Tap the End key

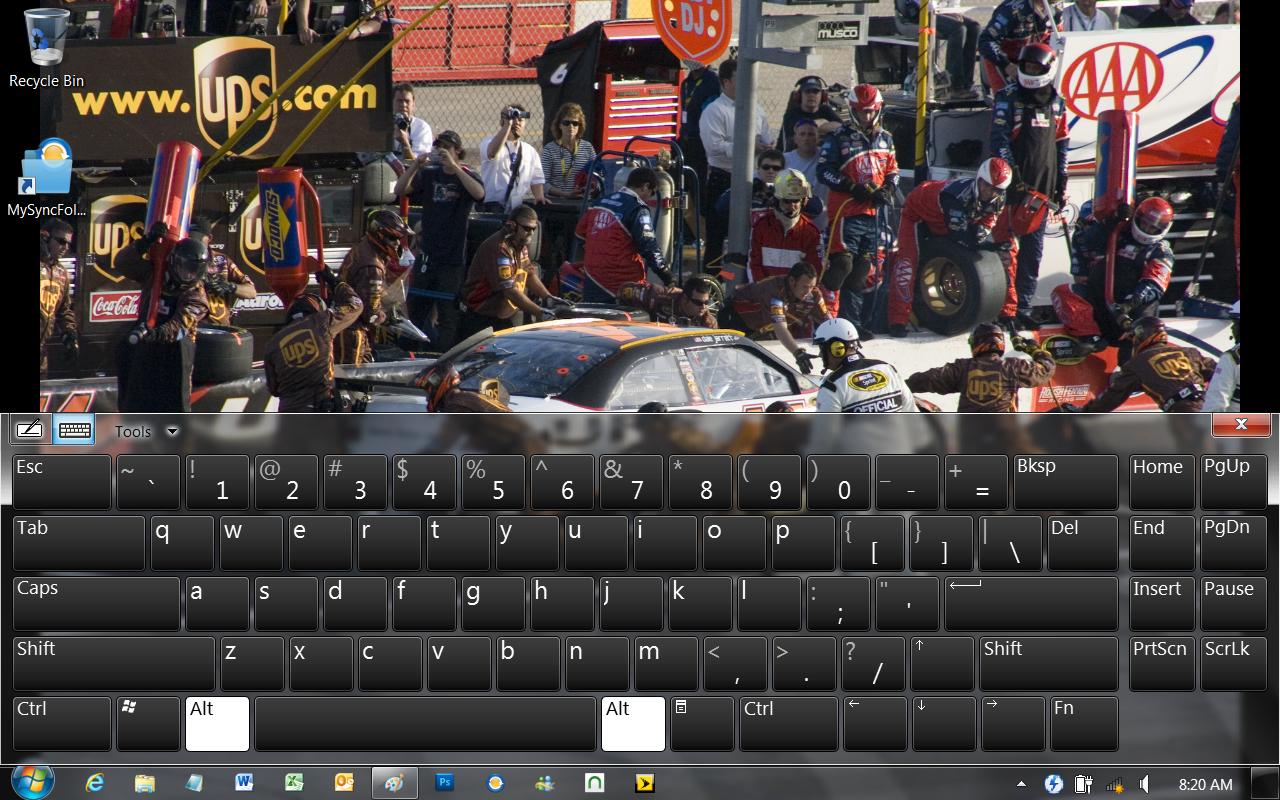pos(1162,543)
